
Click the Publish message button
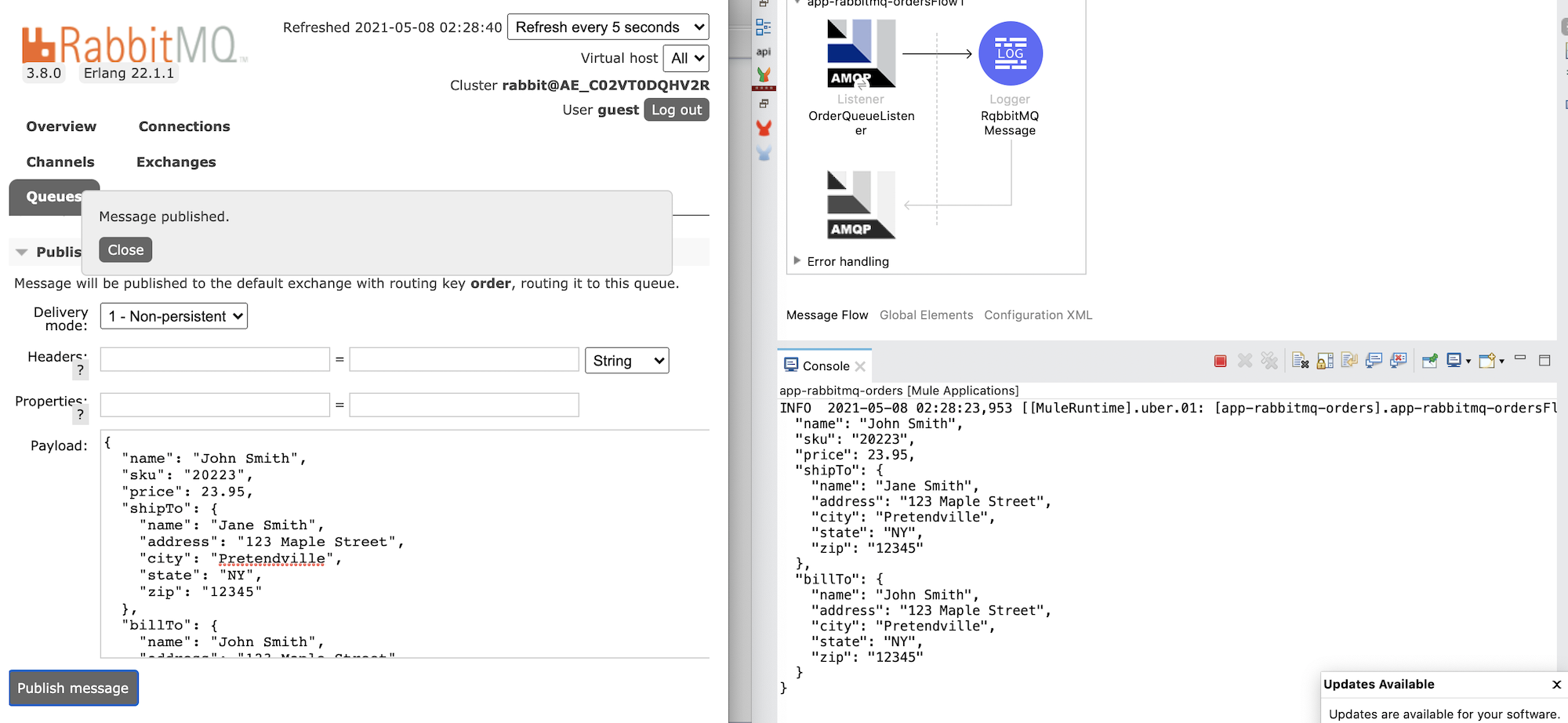pyautogui.click(x=74, y=688)
